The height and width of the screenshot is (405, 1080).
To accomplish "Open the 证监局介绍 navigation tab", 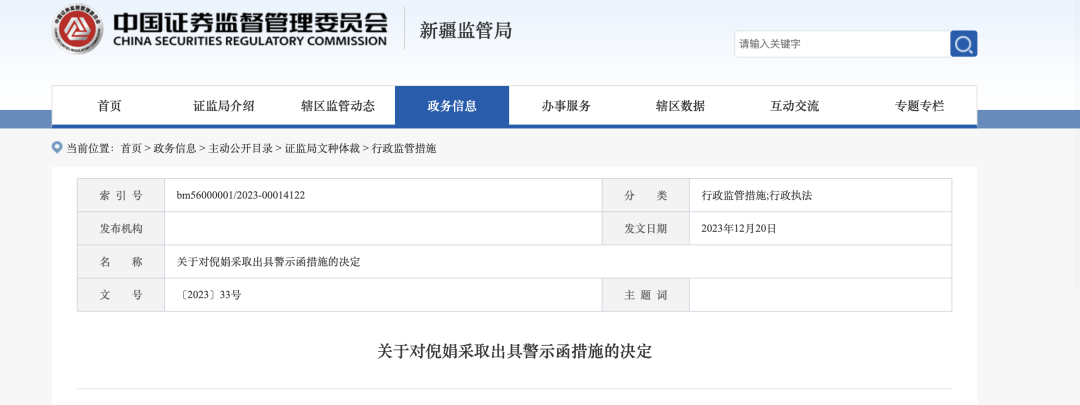I will coord(223,106).
